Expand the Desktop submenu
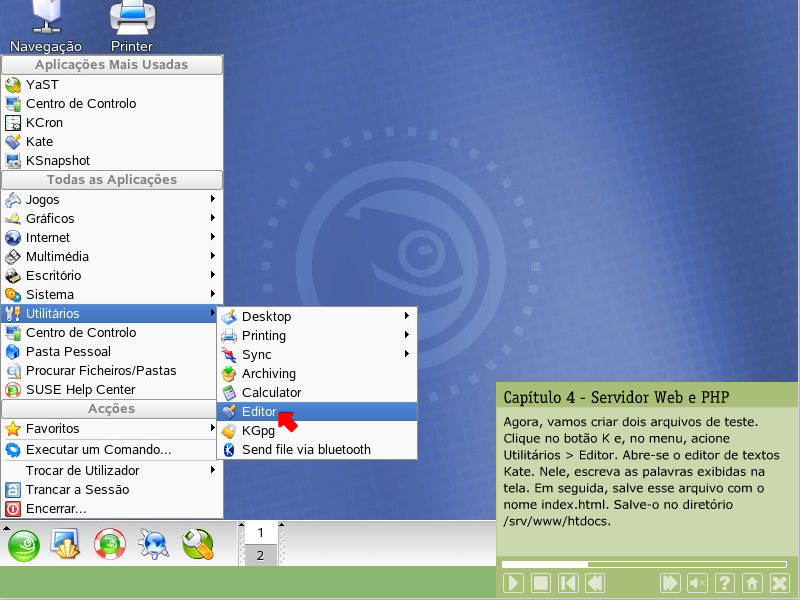Screen dimensions: 800x600 (316, 316)
